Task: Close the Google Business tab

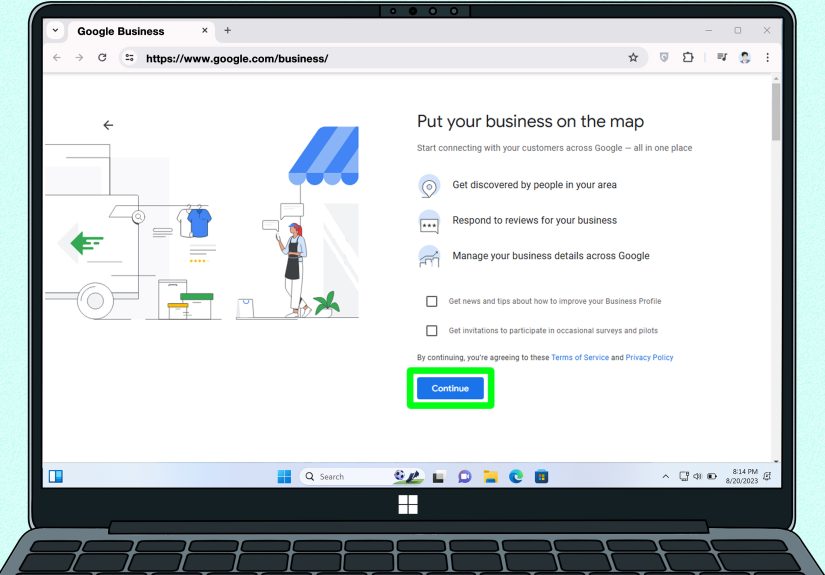Action: tap(205, 31)
